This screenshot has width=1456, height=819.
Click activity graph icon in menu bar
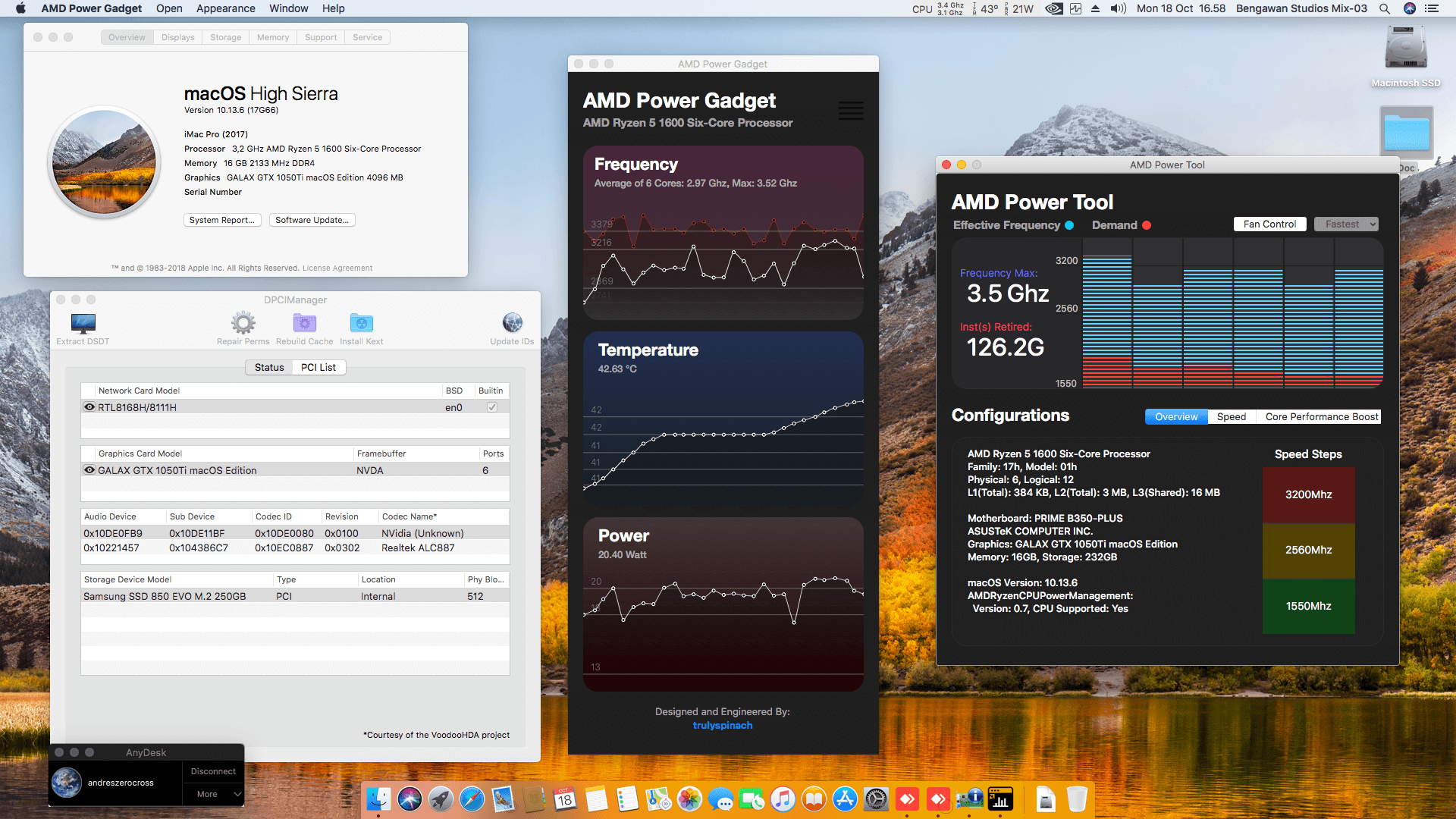coord(1075,8)
